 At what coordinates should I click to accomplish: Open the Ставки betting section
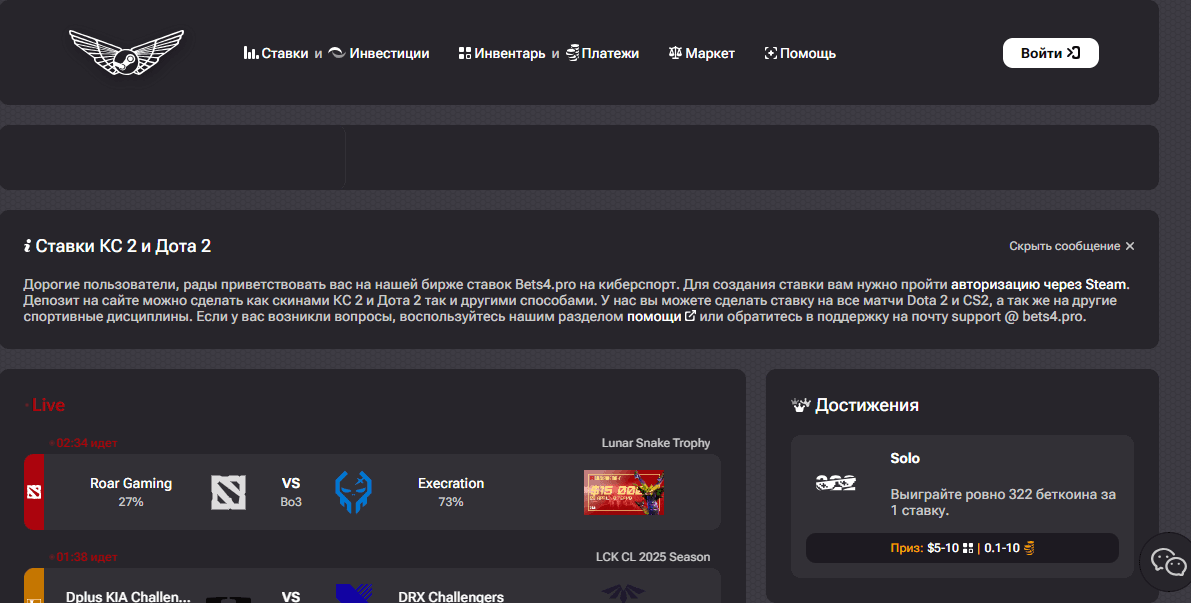276,53
